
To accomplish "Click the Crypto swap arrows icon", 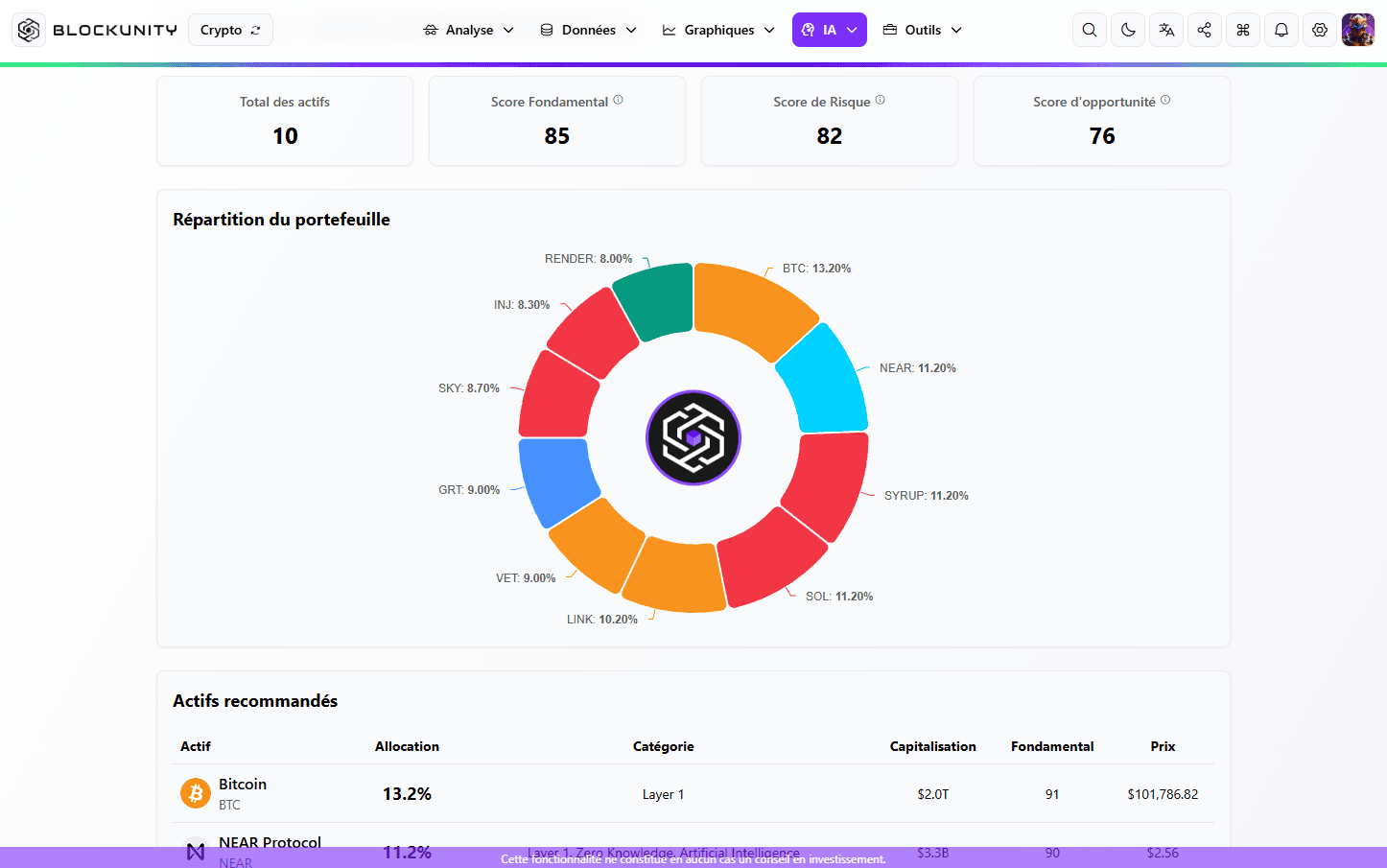I will 255,30.
